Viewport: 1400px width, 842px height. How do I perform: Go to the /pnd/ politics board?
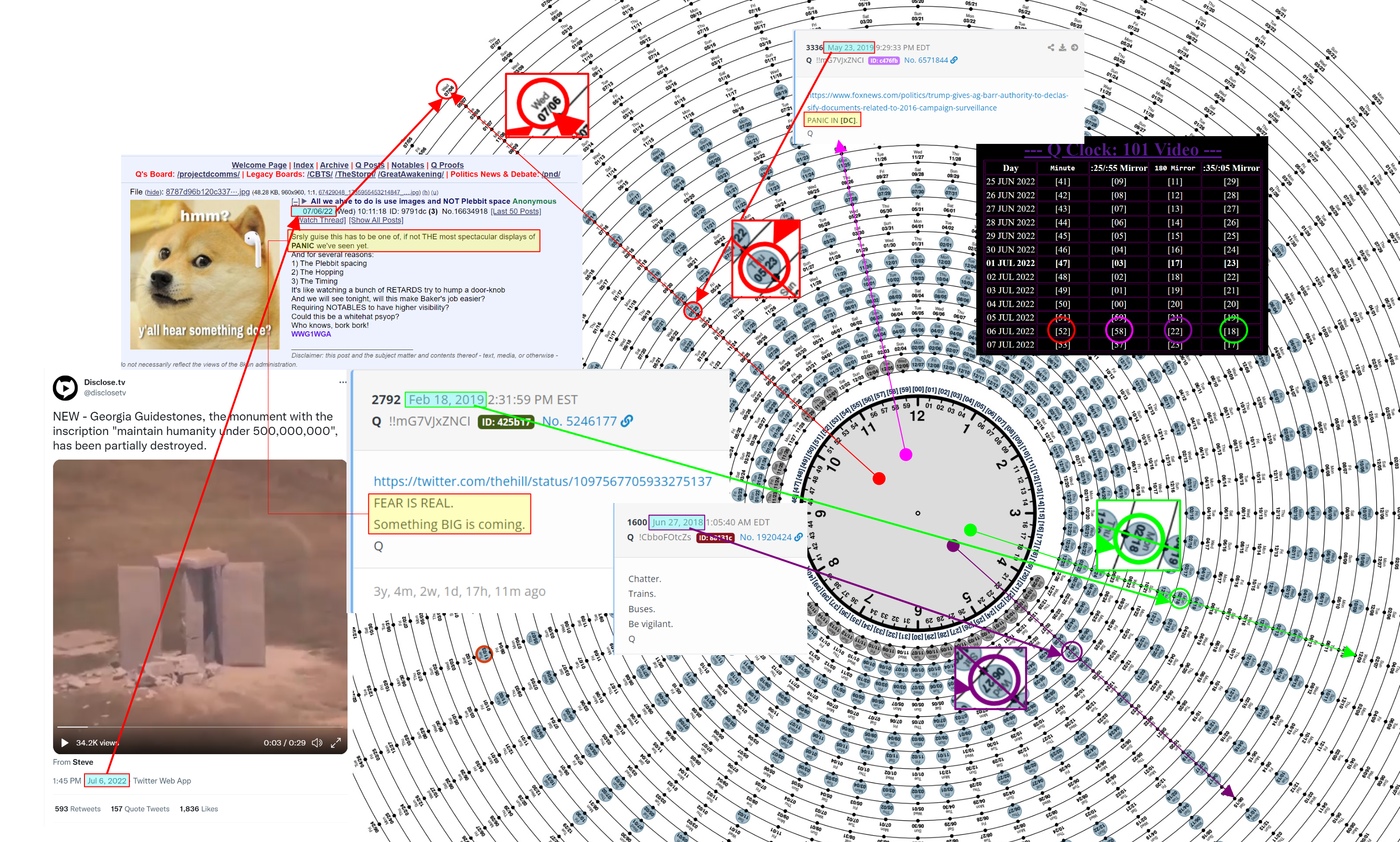tap(550, 174)
